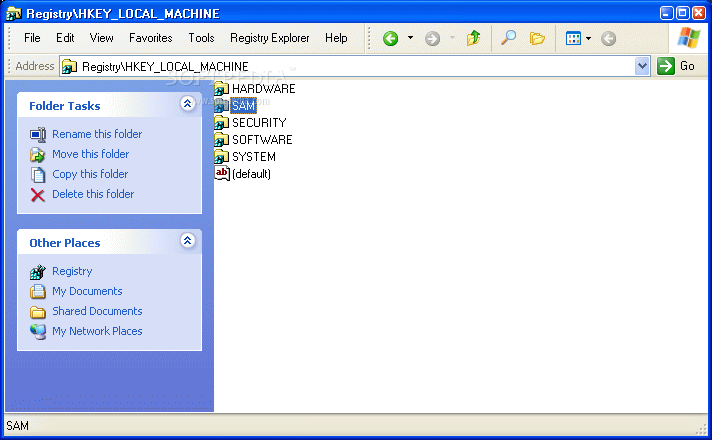The width and height of the screenshot is (712, 440).
Task: Select the highlighted SAM key name
Action: point(243,106)
